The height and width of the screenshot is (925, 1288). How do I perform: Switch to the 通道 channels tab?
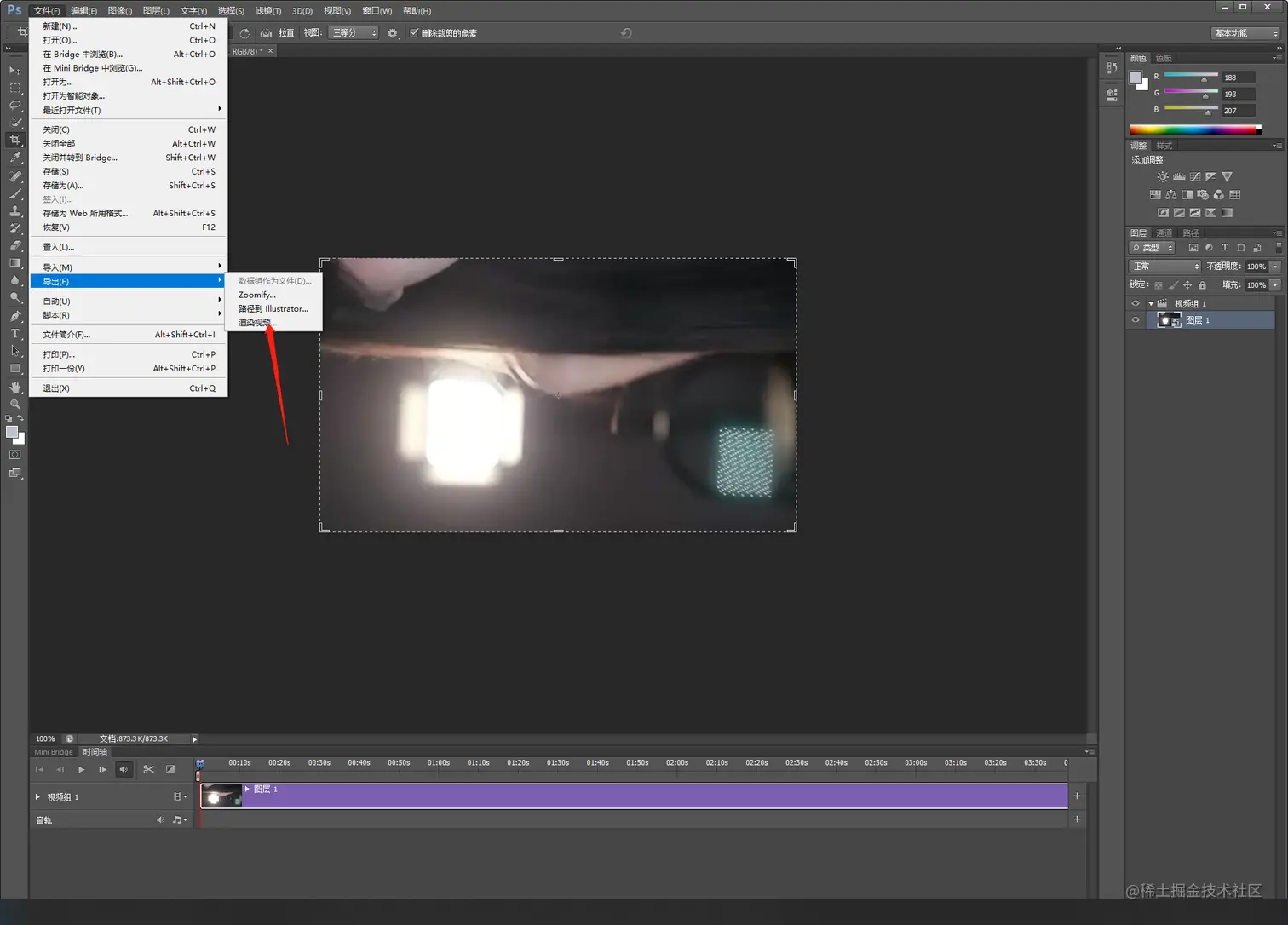point(1164,233)
